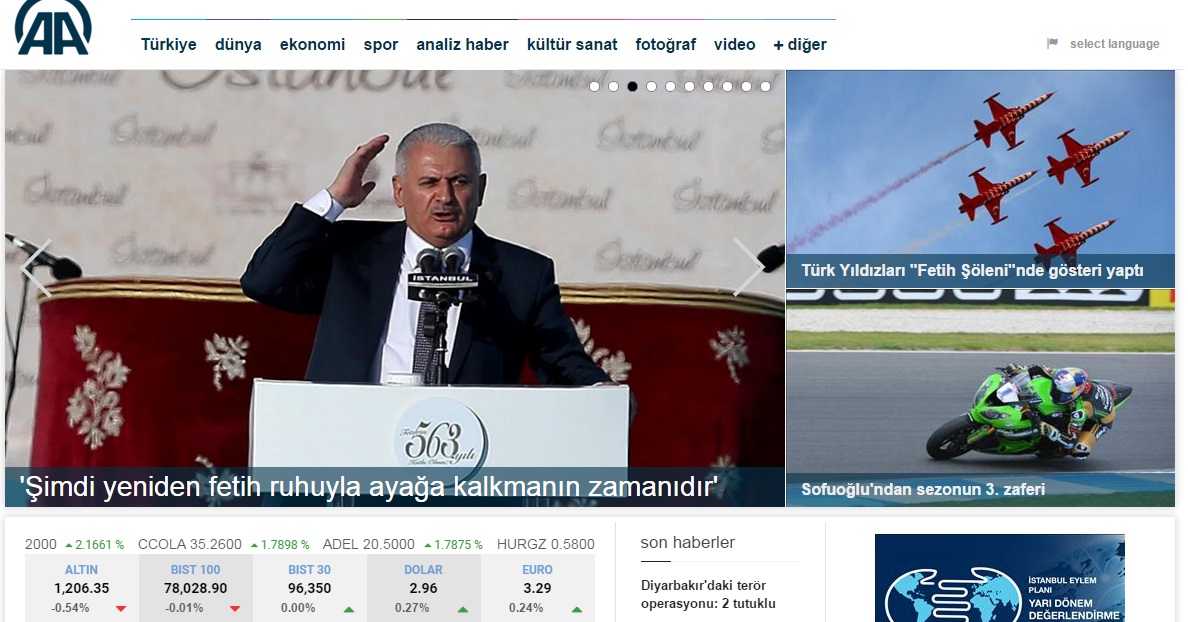Open Diyarbakır'daki terör operasyonu news item
The height and width of the screenshot is (622, 1188).
click(x=708, y=595)
